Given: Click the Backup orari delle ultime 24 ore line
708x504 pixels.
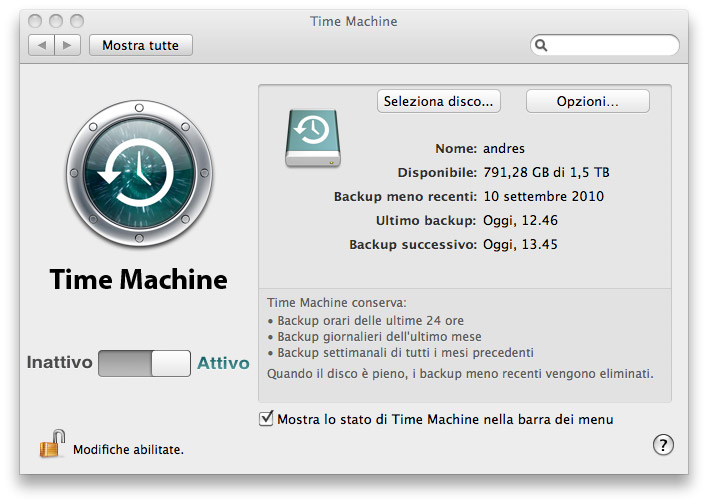Looking at the screenshot, I should click(x=370, y=321).
